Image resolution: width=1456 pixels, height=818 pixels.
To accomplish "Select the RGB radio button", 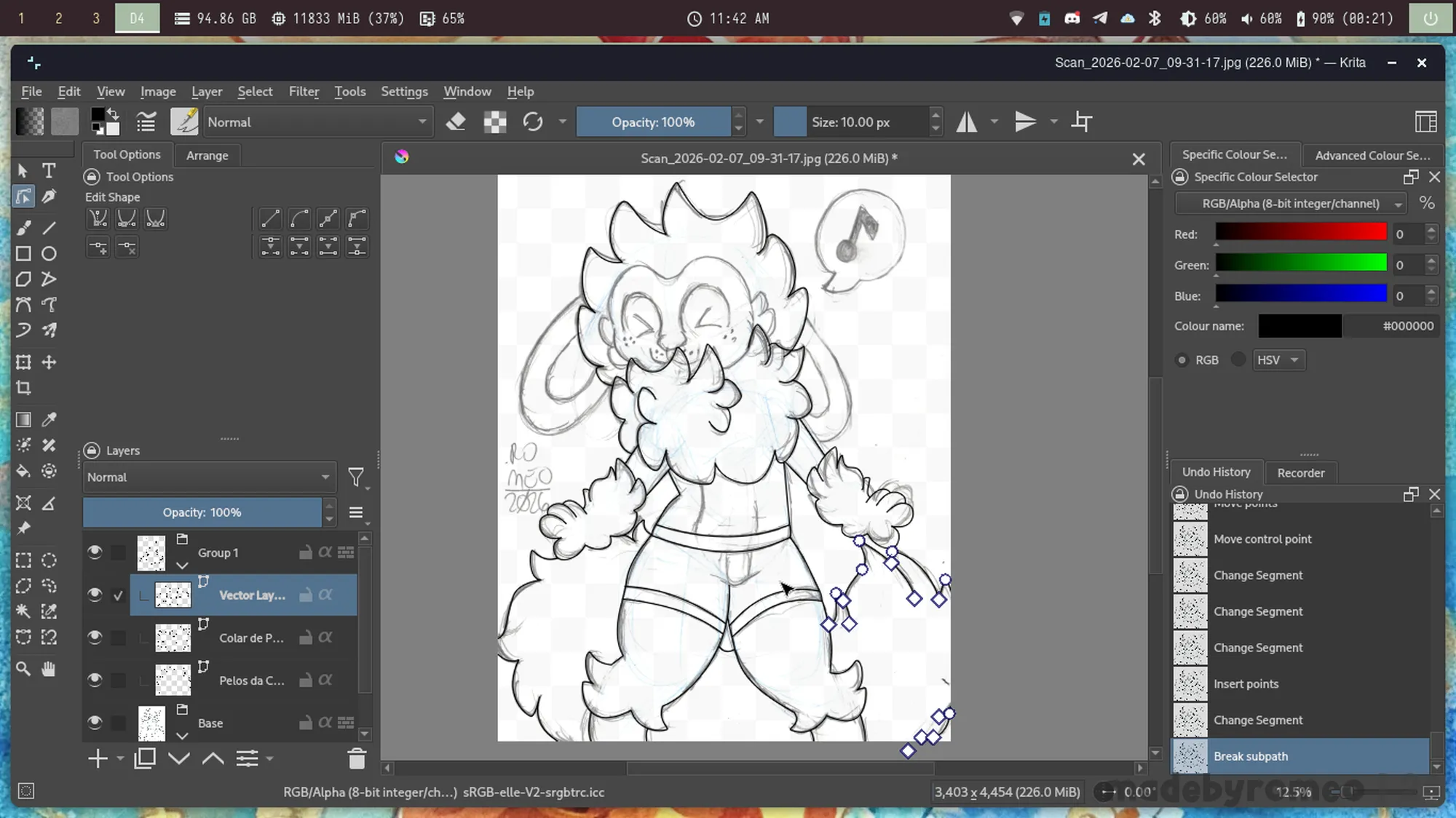I will (x=1182, y=360).
